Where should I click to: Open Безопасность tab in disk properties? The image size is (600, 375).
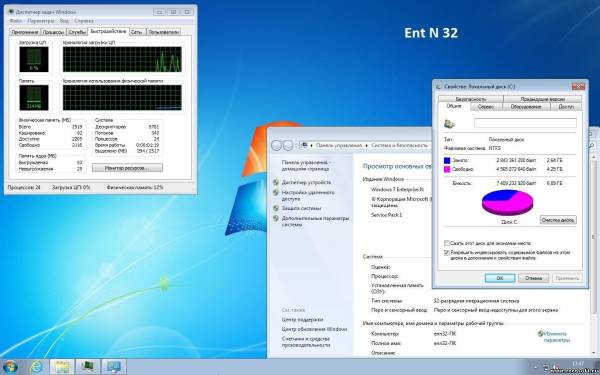coord(471,99)
